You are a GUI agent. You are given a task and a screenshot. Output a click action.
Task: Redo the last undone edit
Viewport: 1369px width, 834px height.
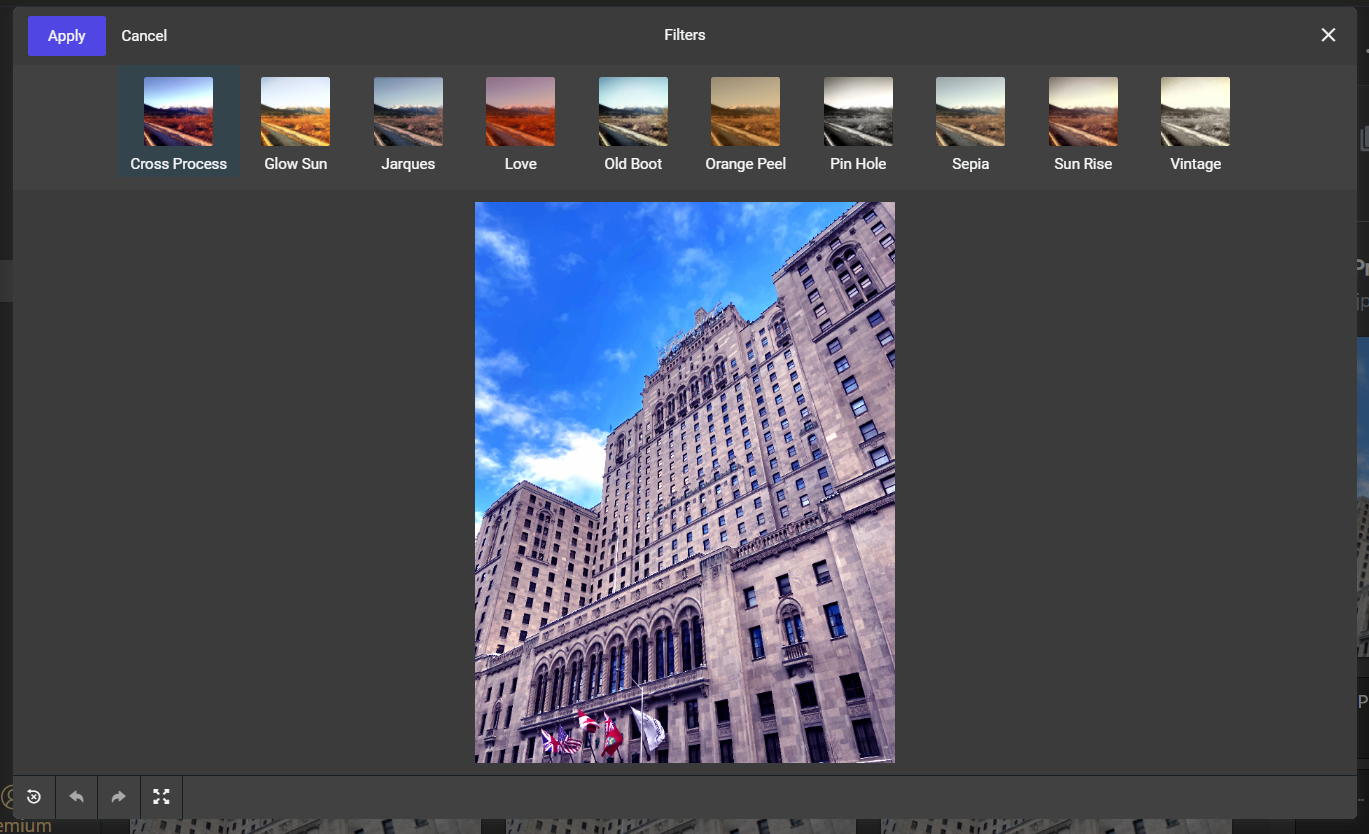(118, 797)
